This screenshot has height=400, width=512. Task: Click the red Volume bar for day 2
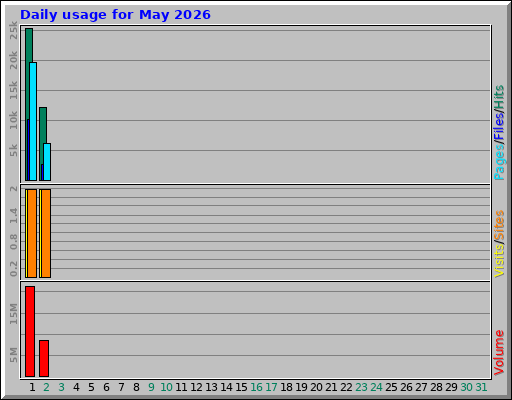point(44,358)
